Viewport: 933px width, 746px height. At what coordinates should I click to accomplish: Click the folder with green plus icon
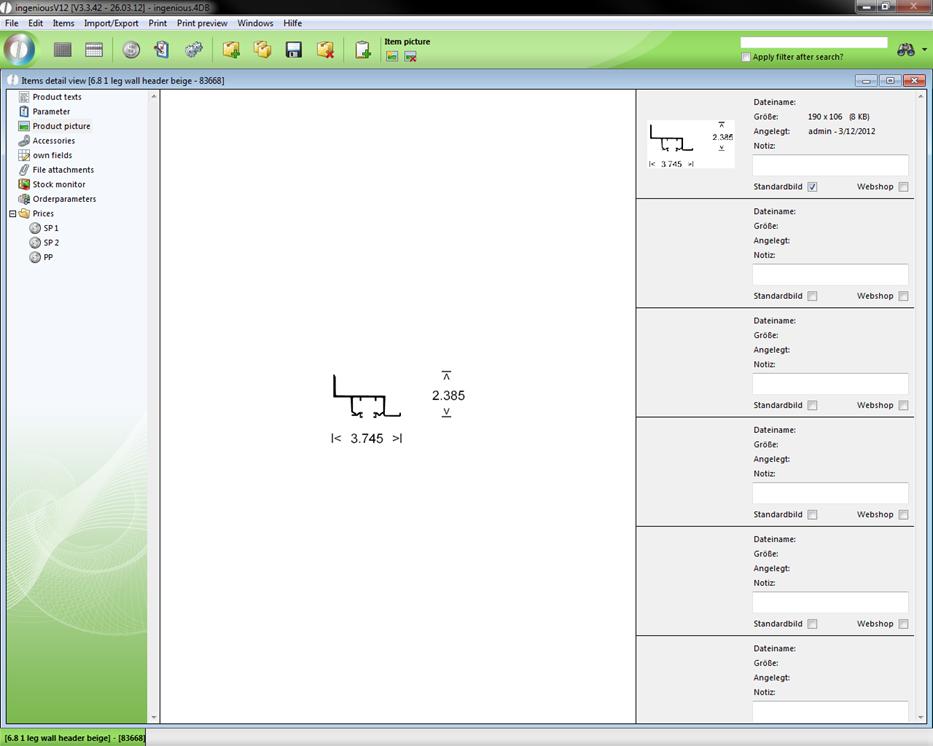pyautogui.click(x=231, y=50)
